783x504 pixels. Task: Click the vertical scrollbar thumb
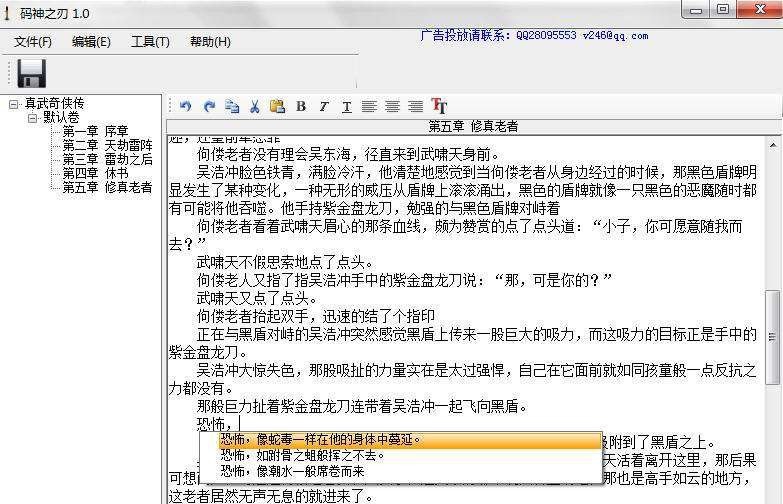773,337
